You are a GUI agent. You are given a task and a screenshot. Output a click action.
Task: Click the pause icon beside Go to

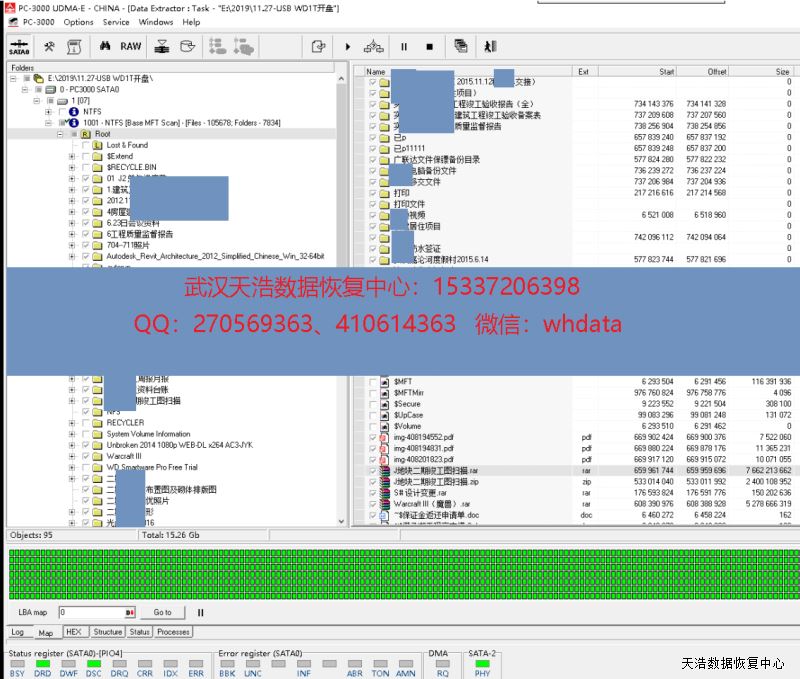pos(200,612)
